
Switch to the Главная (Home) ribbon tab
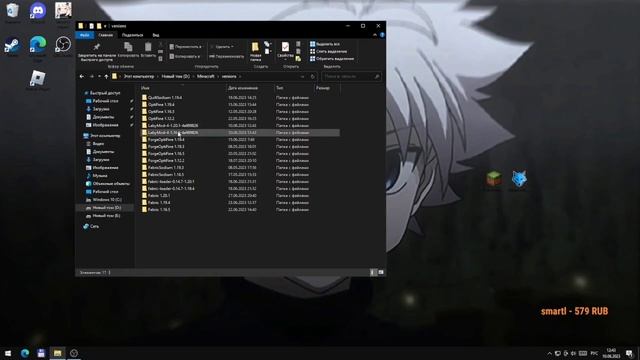click(105, 35)
